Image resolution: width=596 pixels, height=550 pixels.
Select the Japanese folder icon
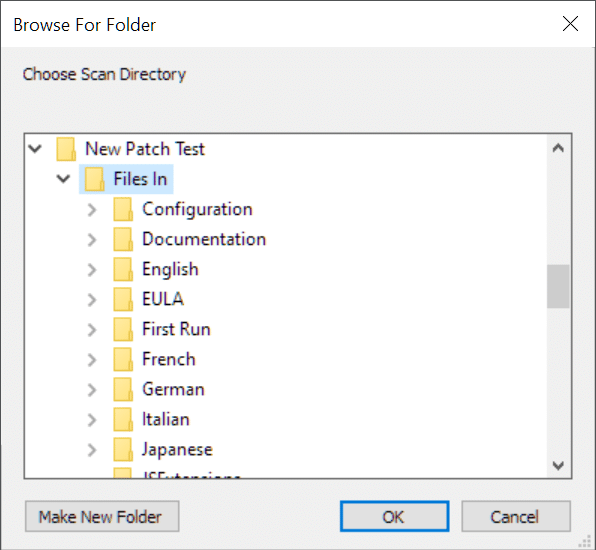tap(123, 449)
